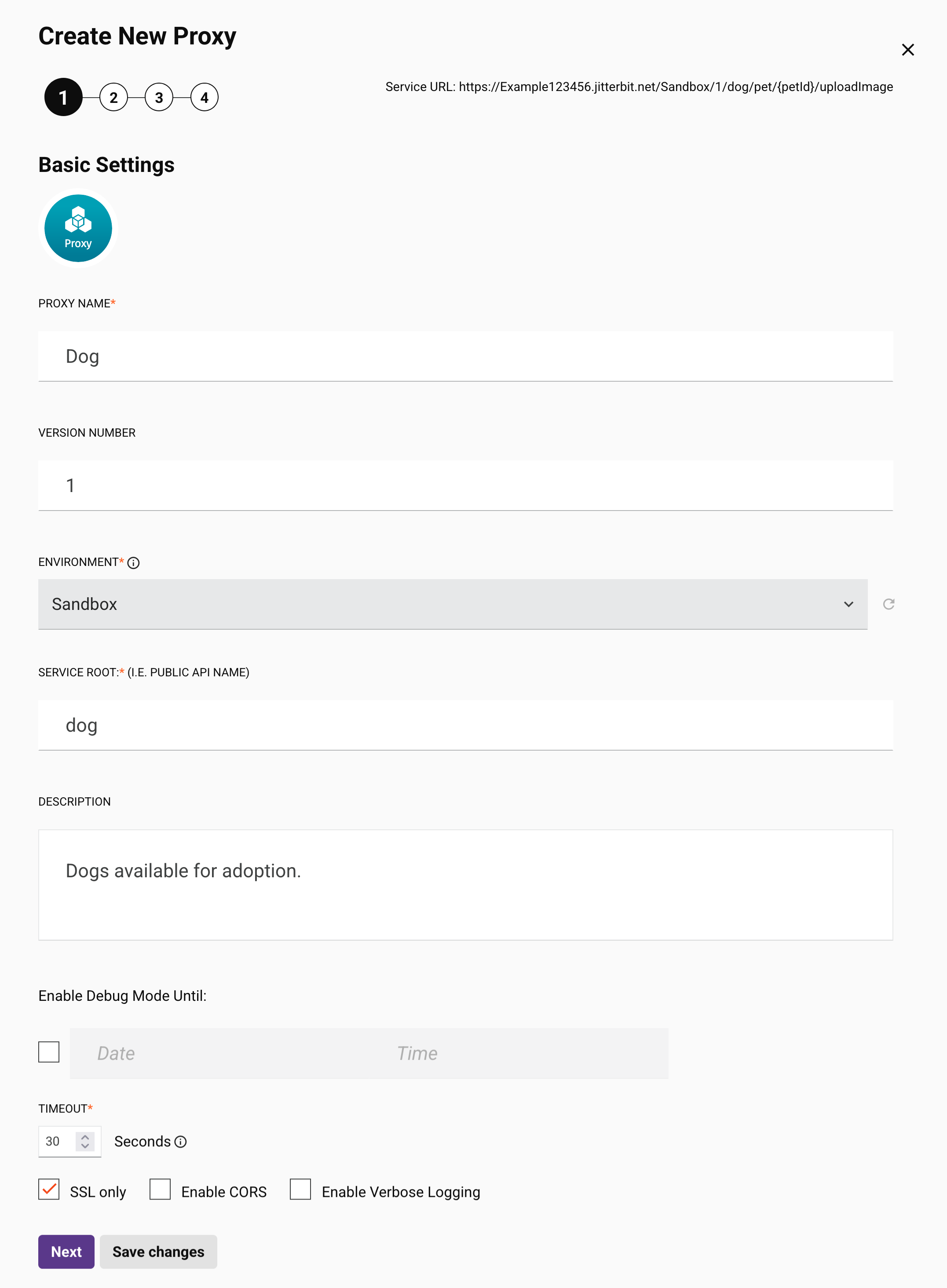The image size is (947, 1288).
Task: Increase the timeout value with the stepper
Action: coord(84,1137)
